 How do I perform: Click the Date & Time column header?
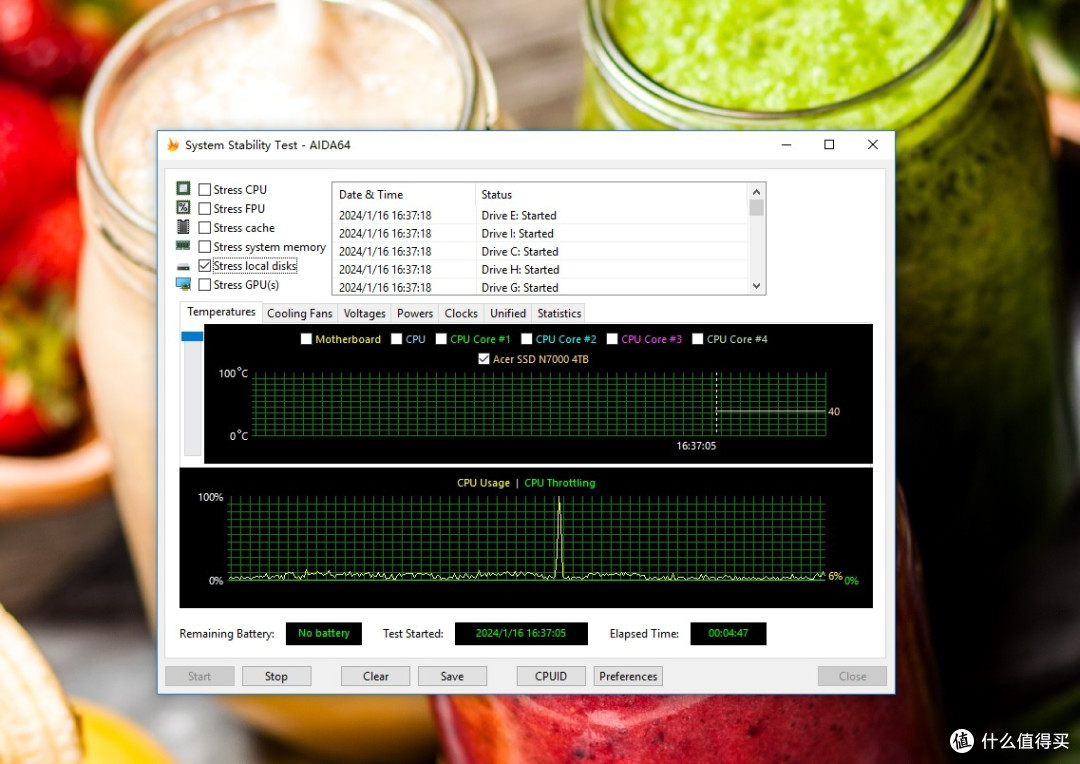pos(404,195)
